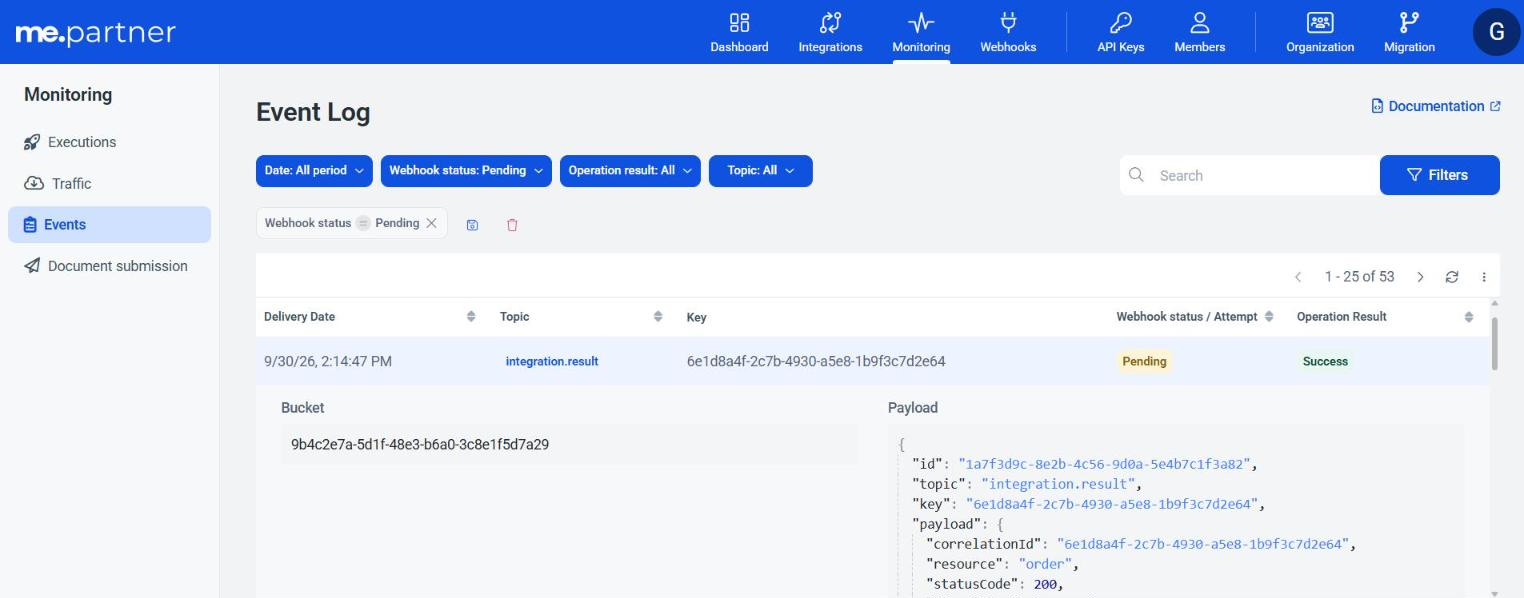Viewport: 1524px width, 598px height.
Task: Open the user avatar G menu
Action: click(x=1496, y=32)
